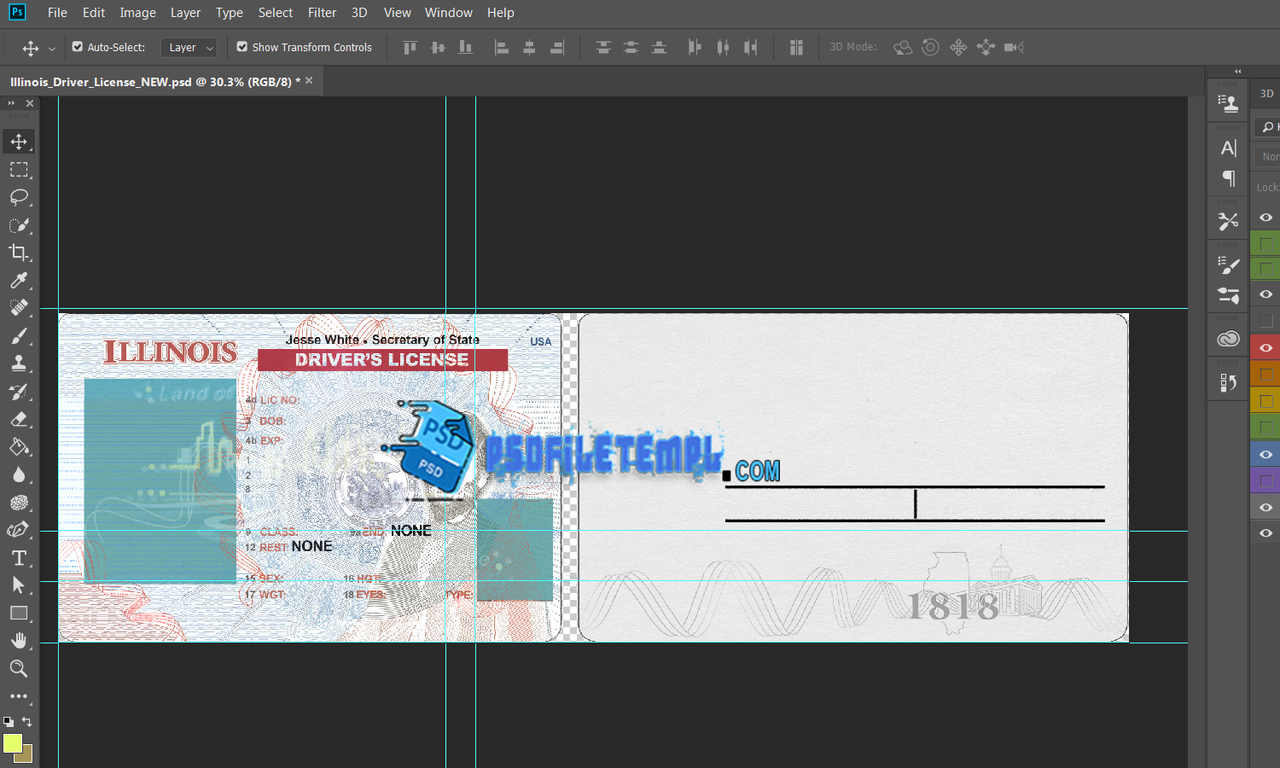The height and width of the screenshot is (768, 1280).
Task: Select the History Brush tool
Action: point(19,391)
